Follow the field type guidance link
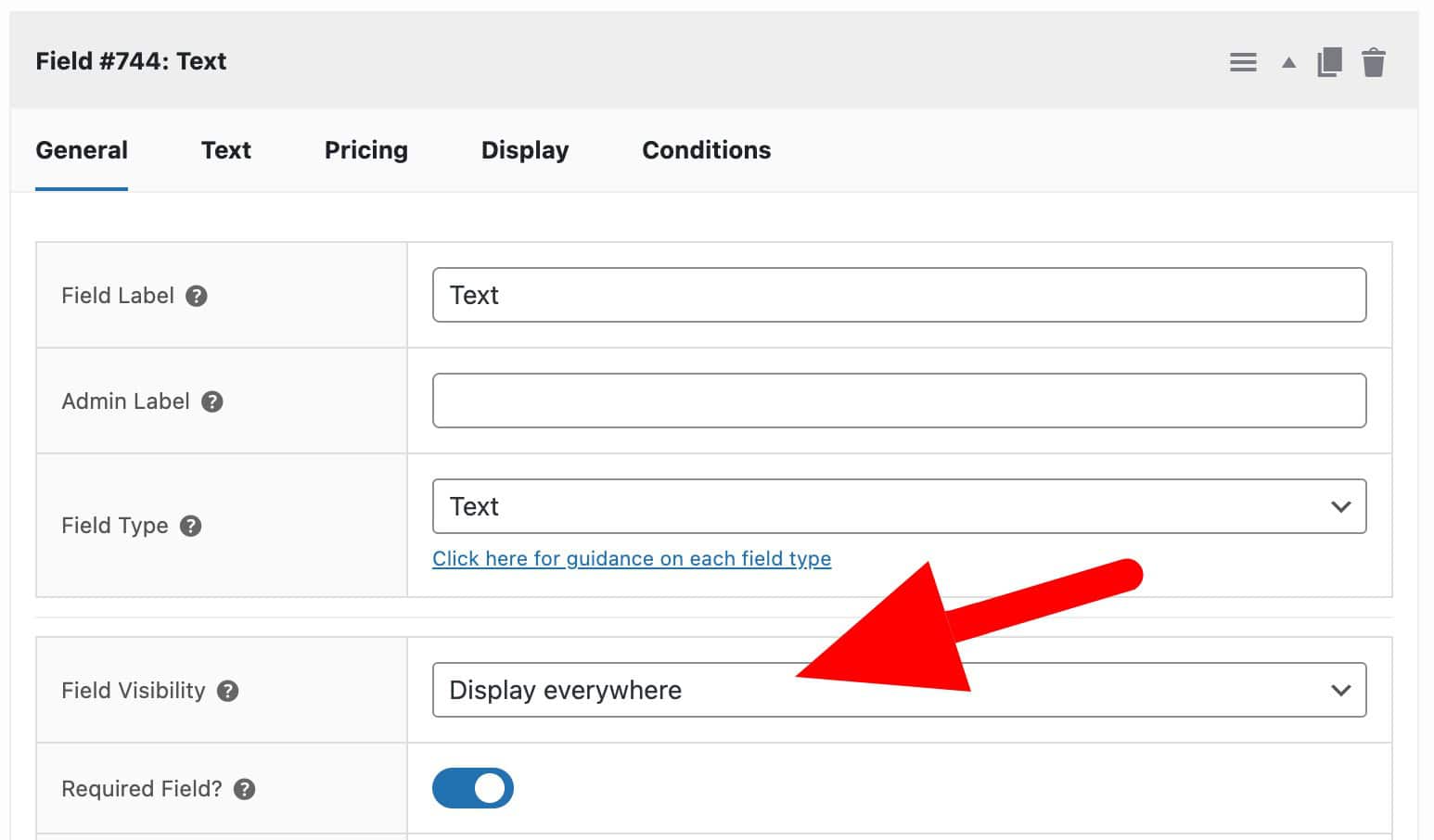Image resolution: width=1434 pixels, height=840 pixels. click(632, 559)
